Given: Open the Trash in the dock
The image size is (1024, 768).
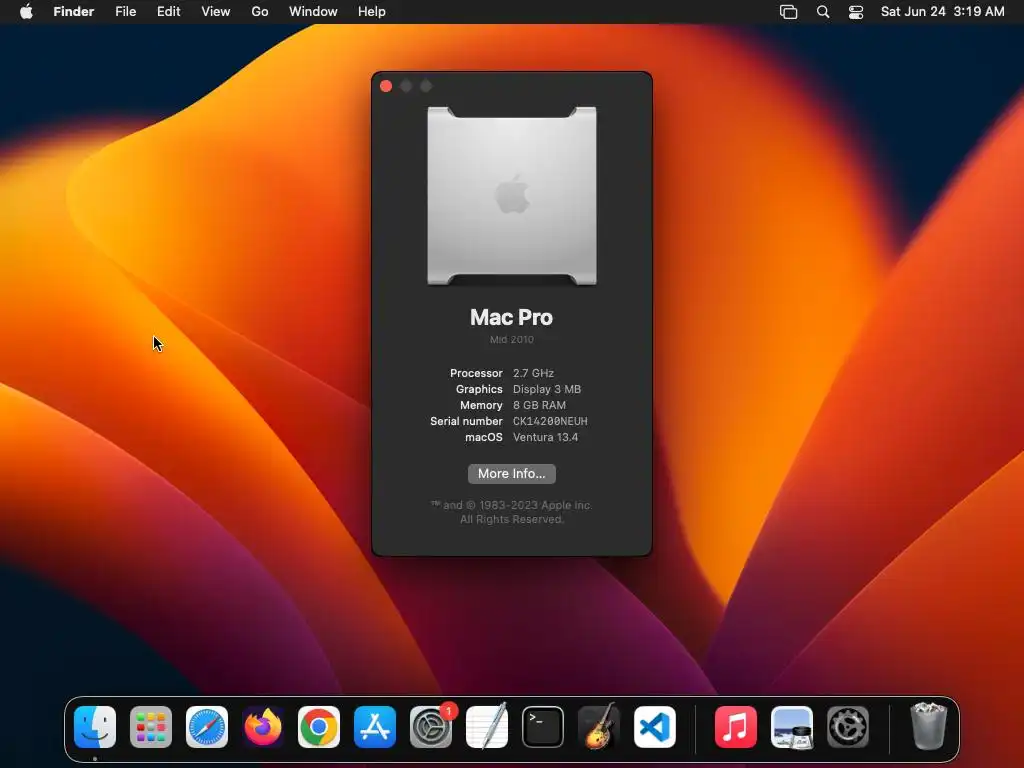Looking at the screenshot, I should coord(928,726).
